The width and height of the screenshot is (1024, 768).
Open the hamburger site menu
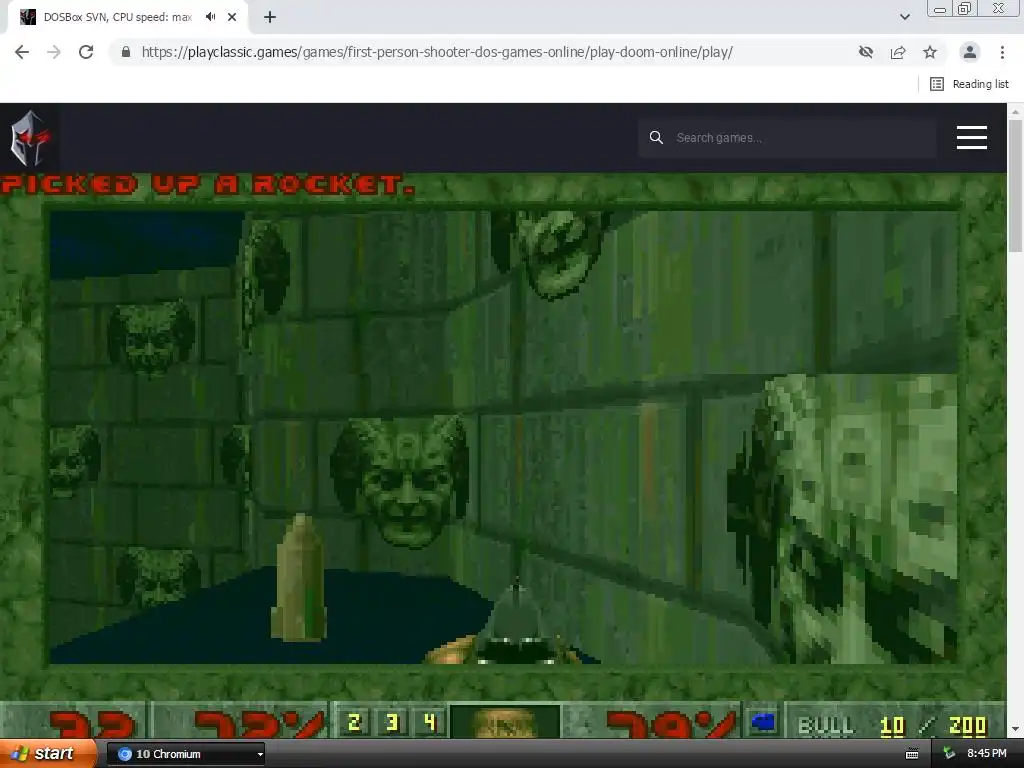pyautogui.click(x=972, y=138)
